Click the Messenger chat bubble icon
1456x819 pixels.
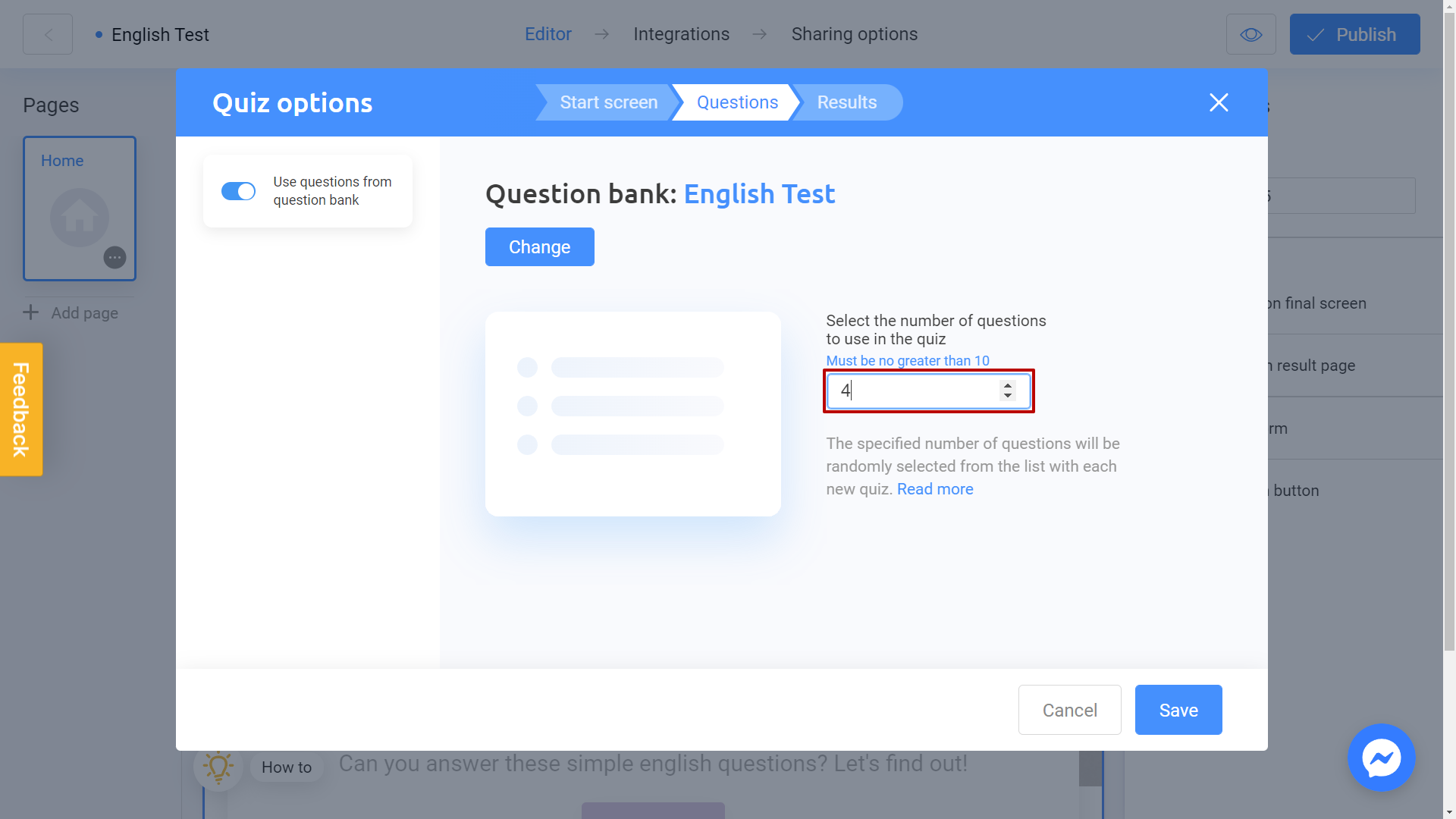(1381, 757)
